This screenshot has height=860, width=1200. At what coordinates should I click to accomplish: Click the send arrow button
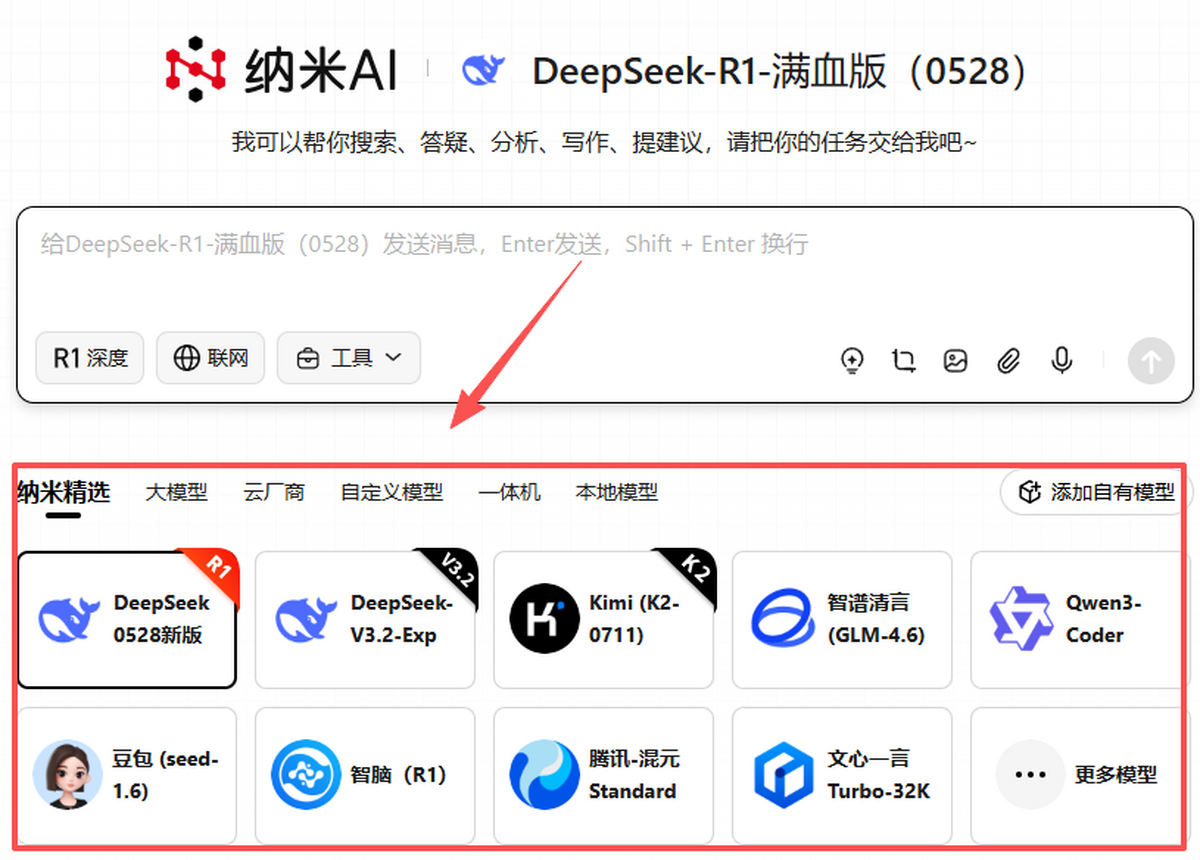1151,360
